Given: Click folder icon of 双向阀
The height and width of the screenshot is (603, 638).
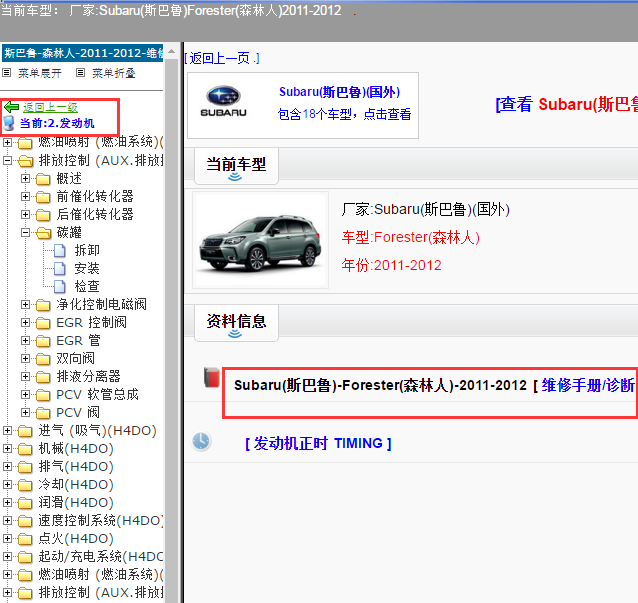Looking at the screenshot, I should [x=43, y=359].
